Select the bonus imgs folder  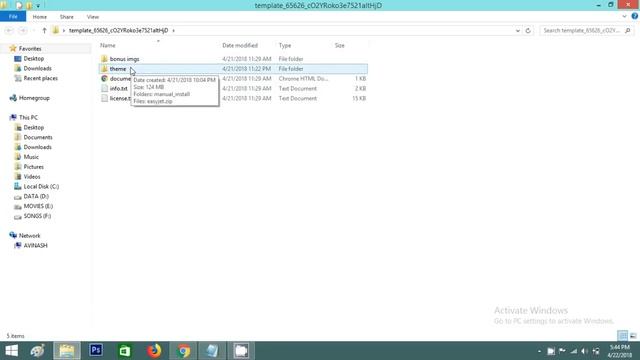click(124, 59)
